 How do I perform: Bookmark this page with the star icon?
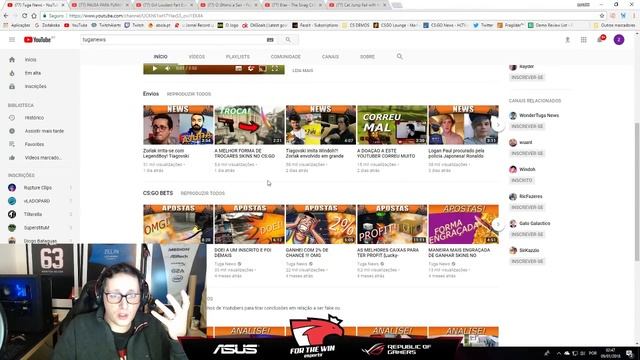click(x=602, y=16)
